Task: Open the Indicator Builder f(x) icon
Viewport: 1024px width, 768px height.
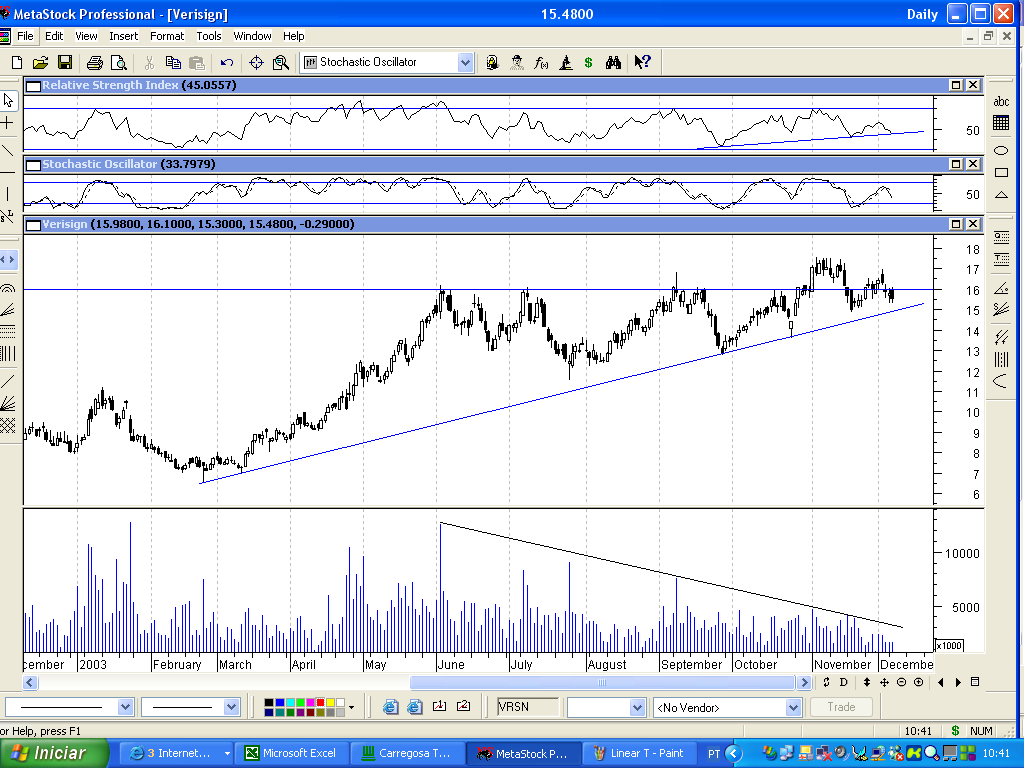Action: (541, 63)
